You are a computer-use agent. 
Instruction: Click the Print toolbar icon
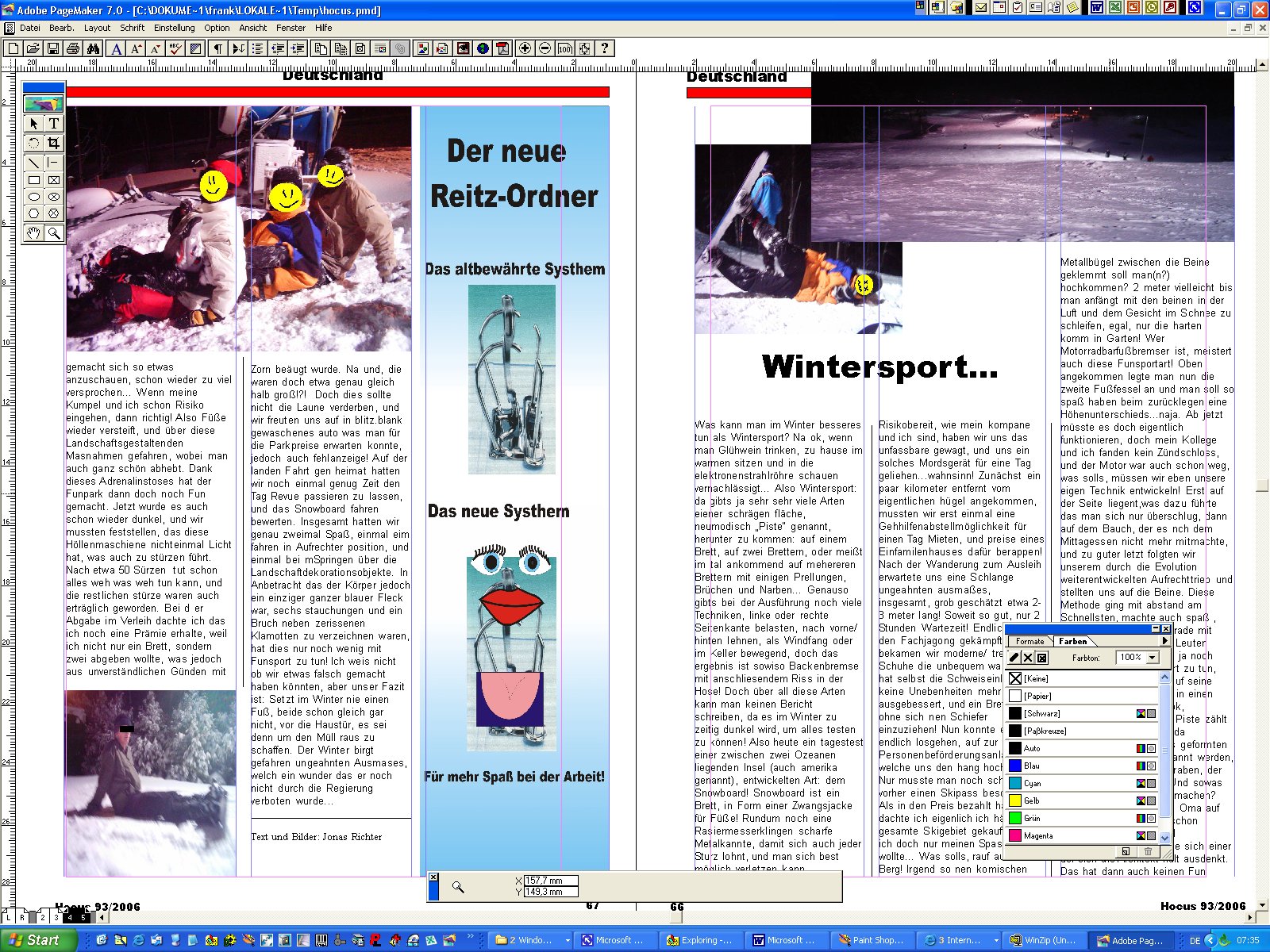tap(73, 48)
